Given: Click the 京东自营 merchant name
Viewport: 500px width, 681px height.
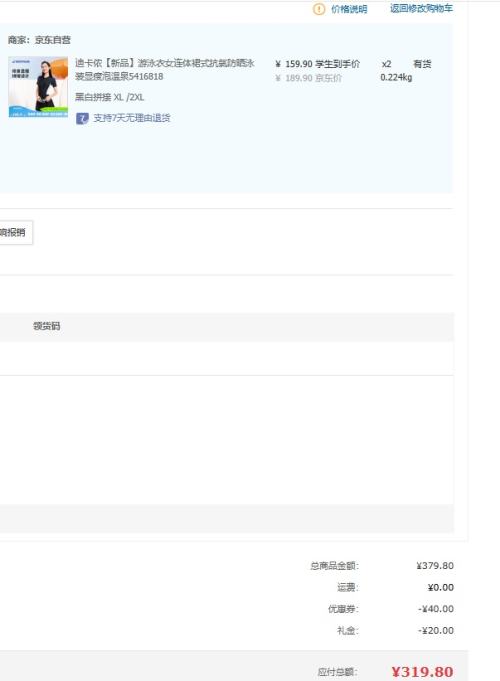Looking at the screenshot, I should [53, 40].
